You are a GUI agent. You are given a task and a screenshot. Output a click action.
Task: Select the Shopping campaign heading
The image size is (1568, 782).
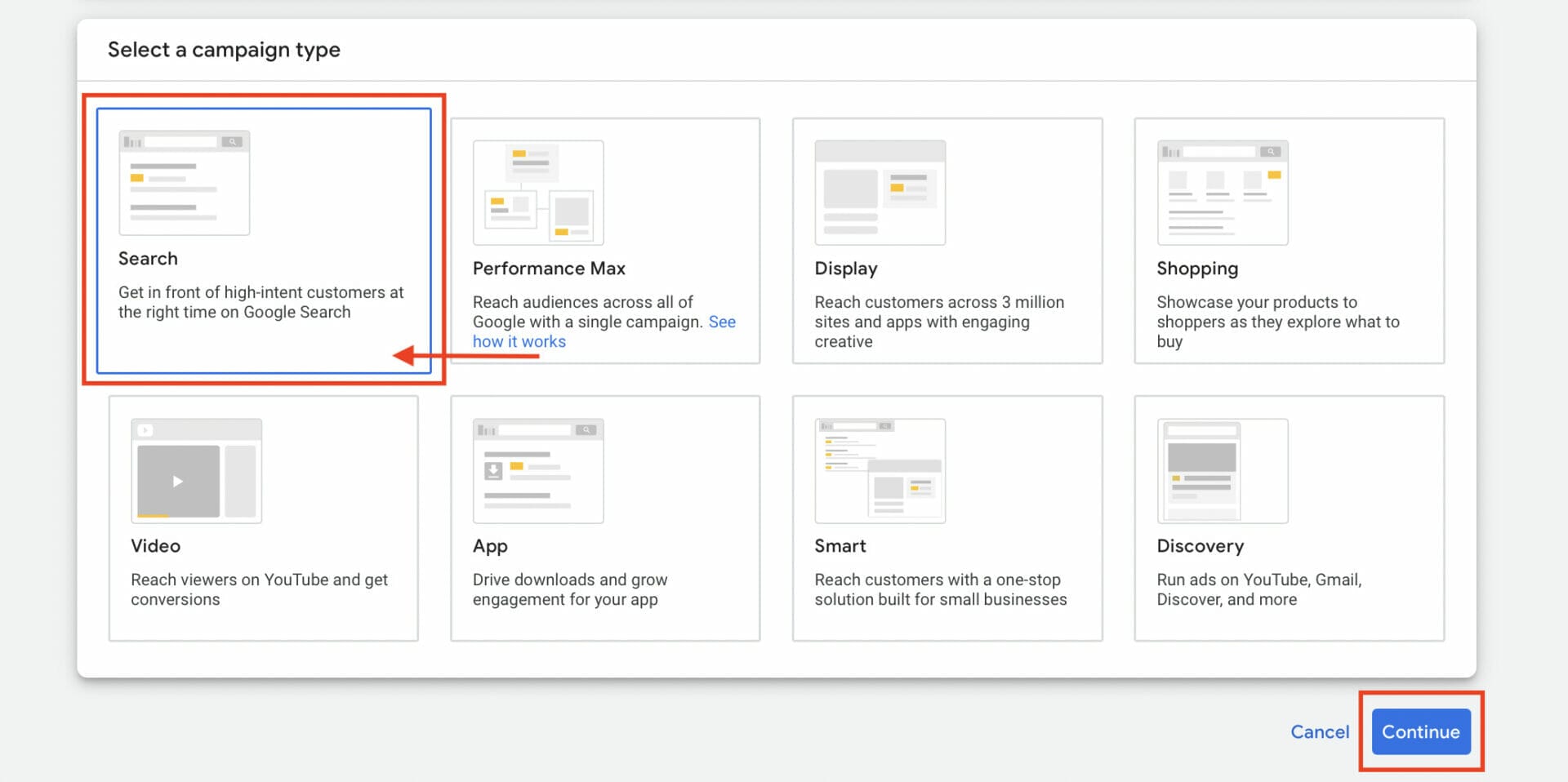1196,269
